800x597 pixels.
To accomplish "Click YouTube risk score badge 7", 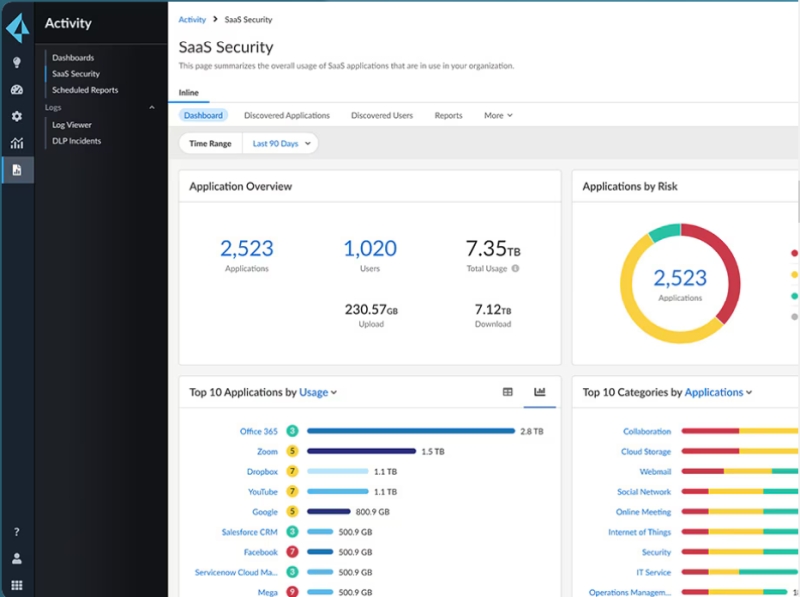I will tap(292, 491).
